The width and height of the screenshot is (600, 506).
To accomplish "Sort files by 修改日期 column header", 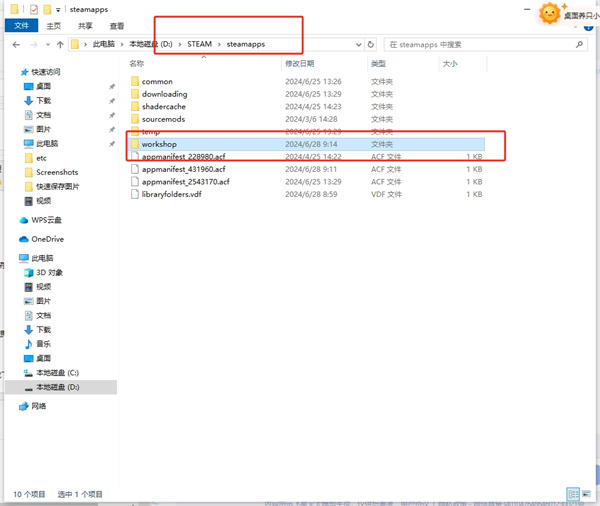I will [x=300, y=64].
